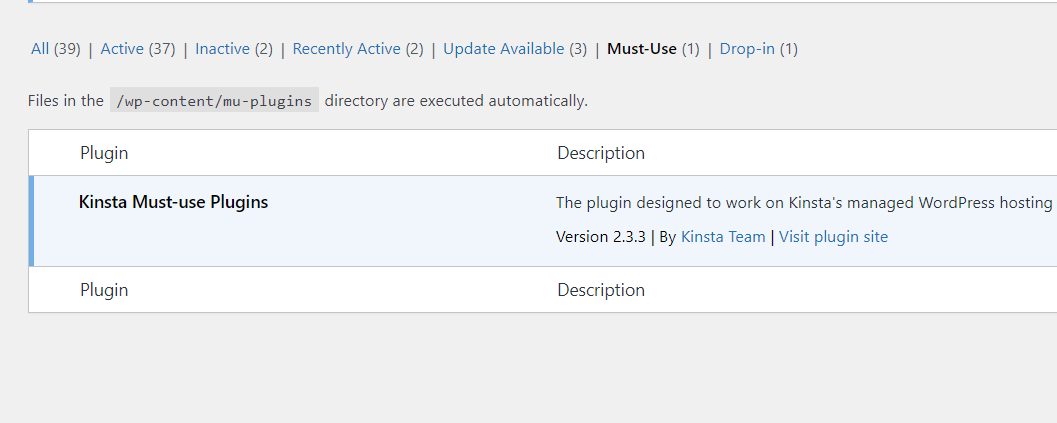
Task: Click the Version 2.3.3 text
Action: coord(601,237)
